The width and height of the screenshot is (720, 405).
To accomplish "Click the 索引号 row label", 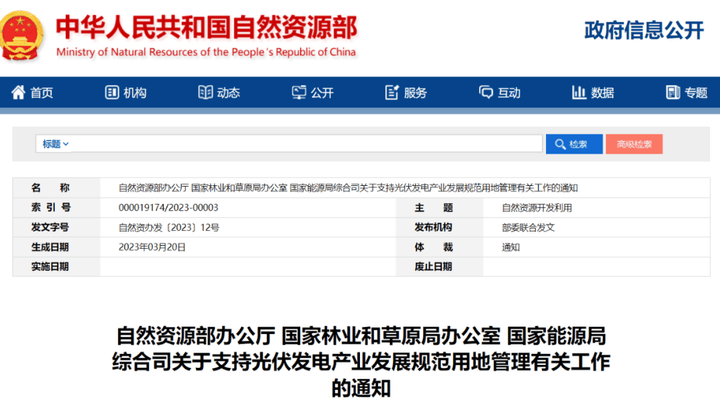I will 51,208.
